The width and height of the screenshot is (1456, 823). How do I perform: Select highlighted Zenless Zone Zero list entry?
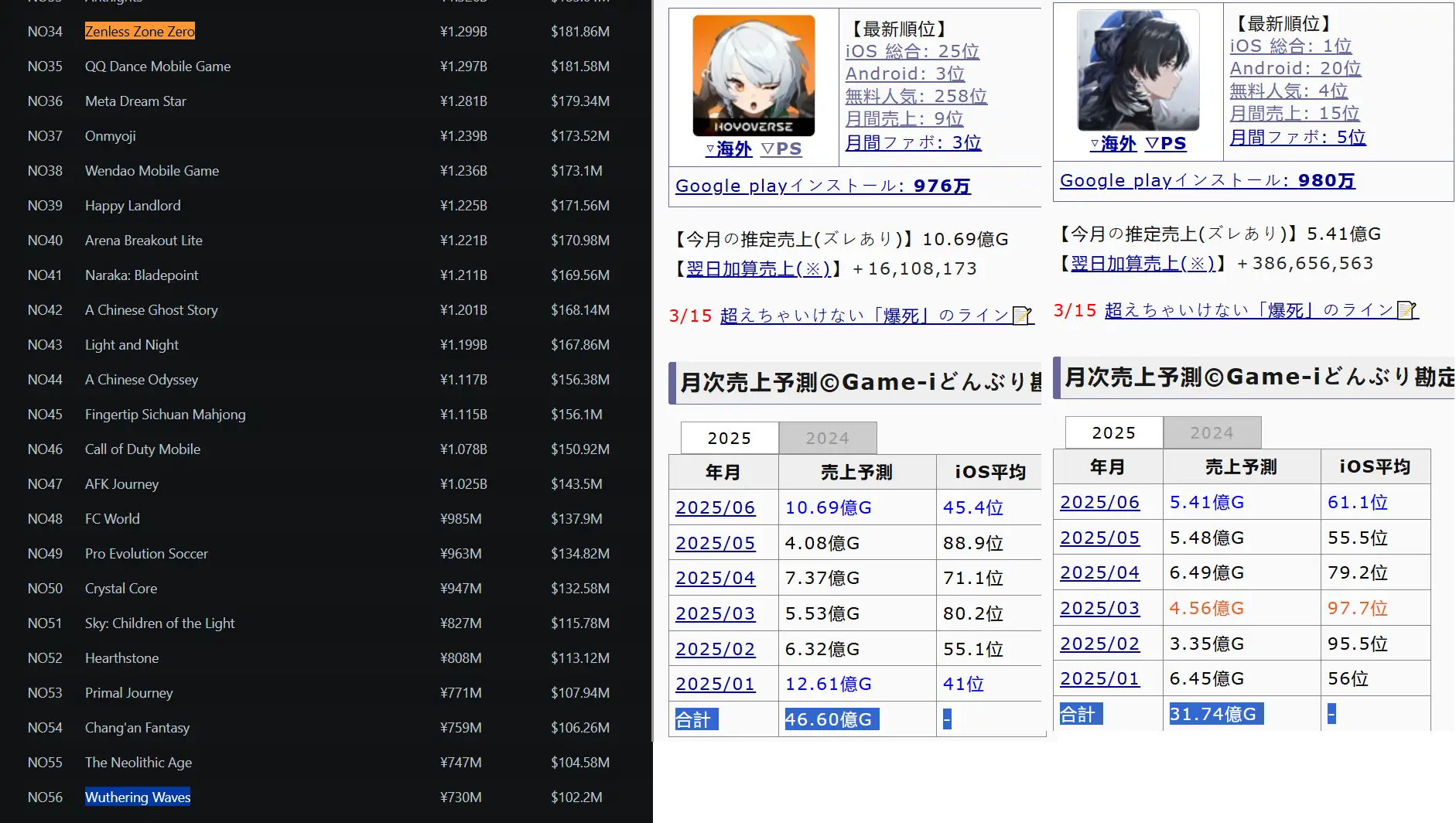click(140, 31)
